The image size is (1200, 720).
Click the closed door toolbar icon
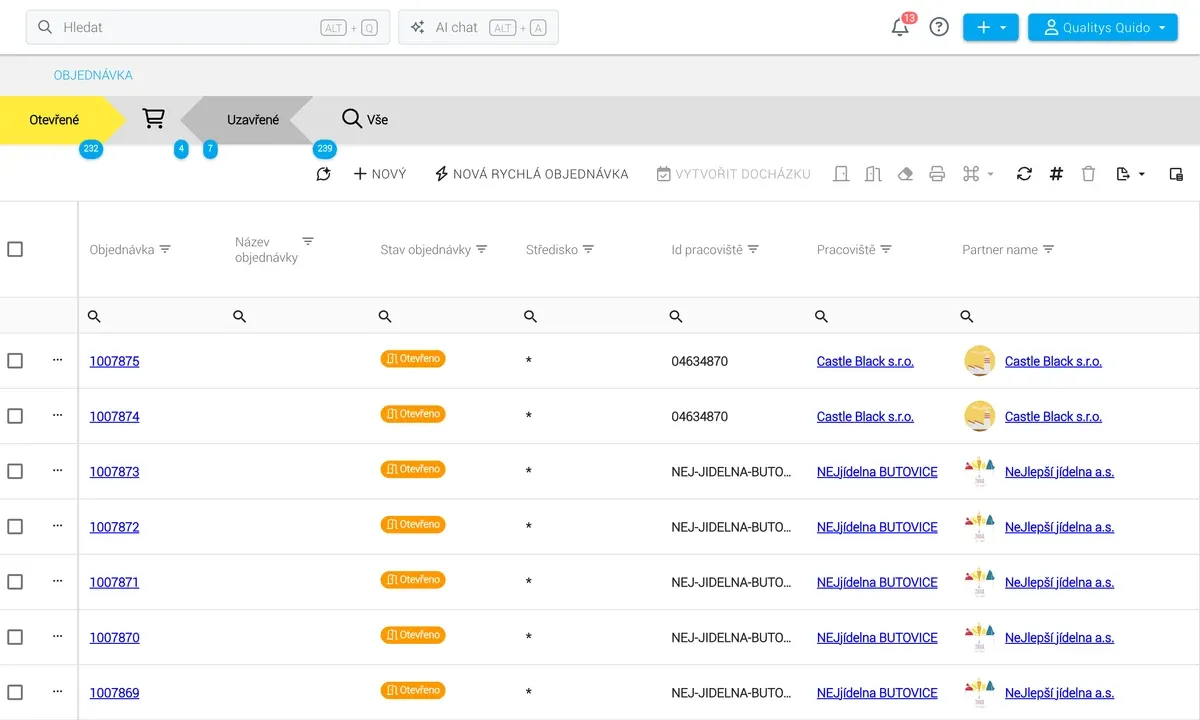[841, 174]
